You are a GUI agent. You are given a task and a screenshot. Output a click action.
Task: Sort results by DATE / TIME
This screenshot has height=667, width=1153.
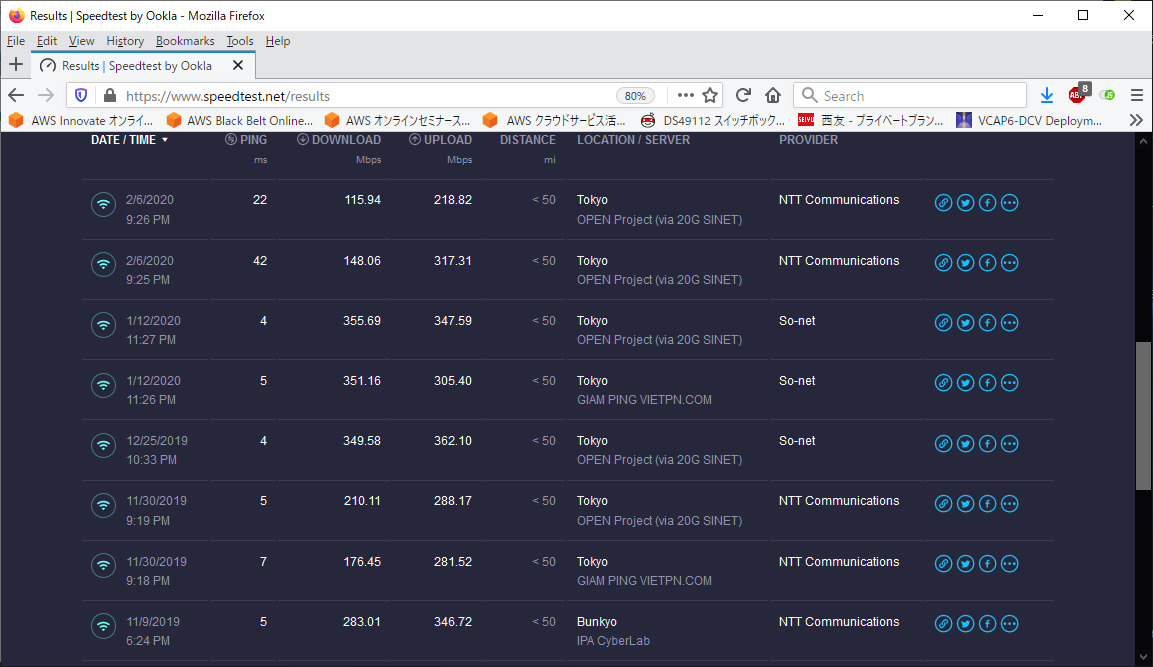point(129,140)
